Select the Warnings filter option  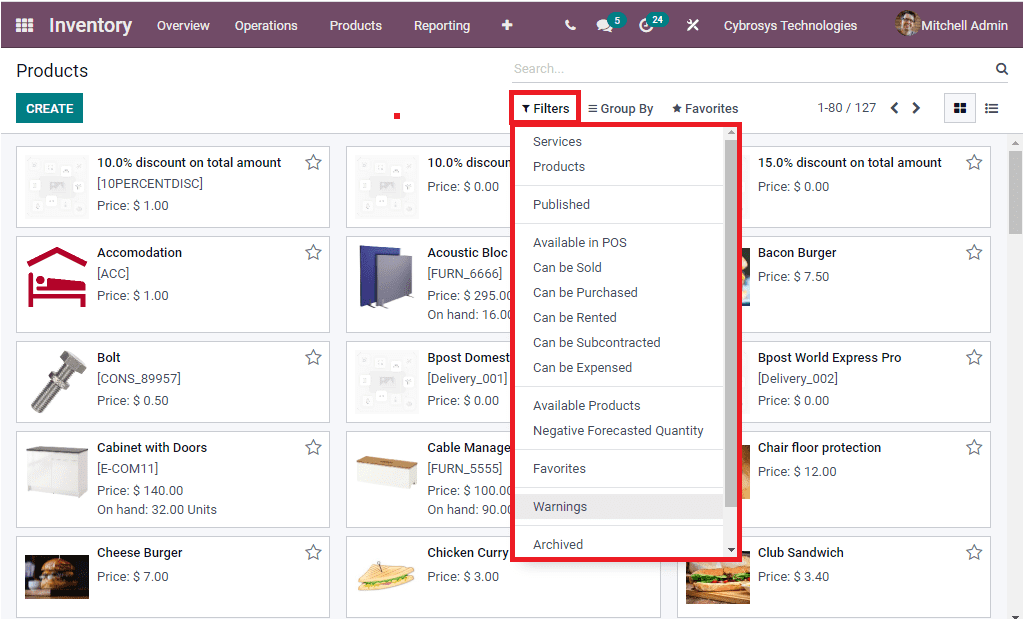[x=559, y=506]
